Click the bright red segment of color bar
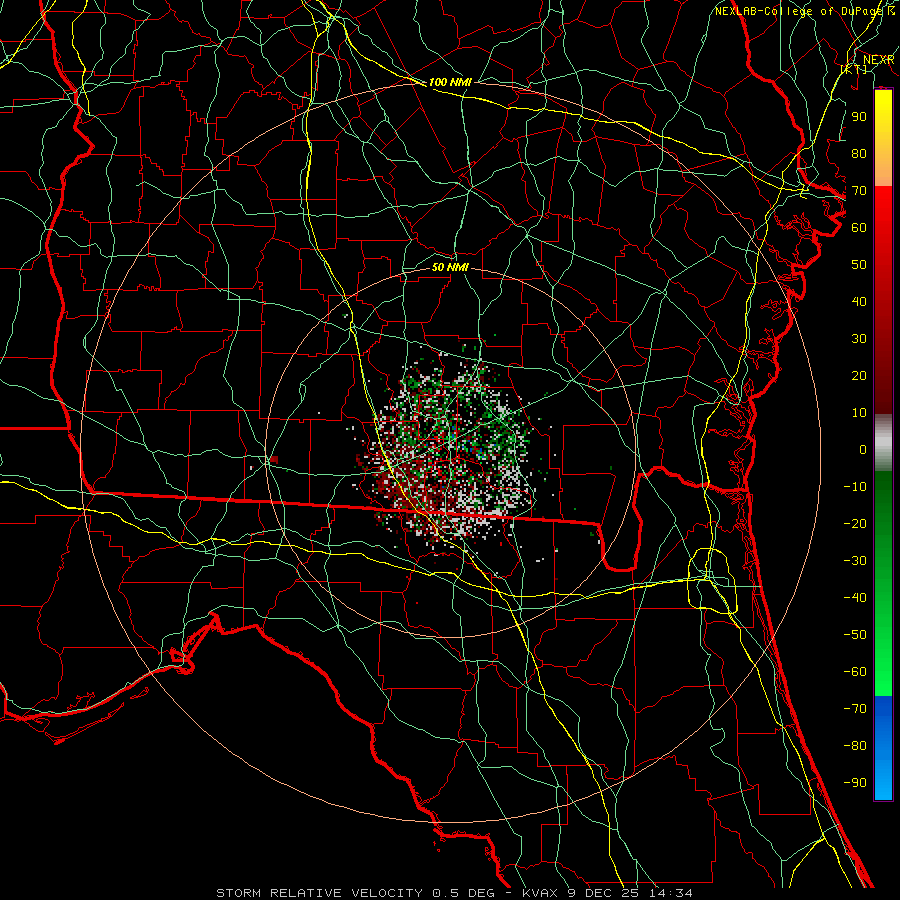 click(x=883, y=210)
